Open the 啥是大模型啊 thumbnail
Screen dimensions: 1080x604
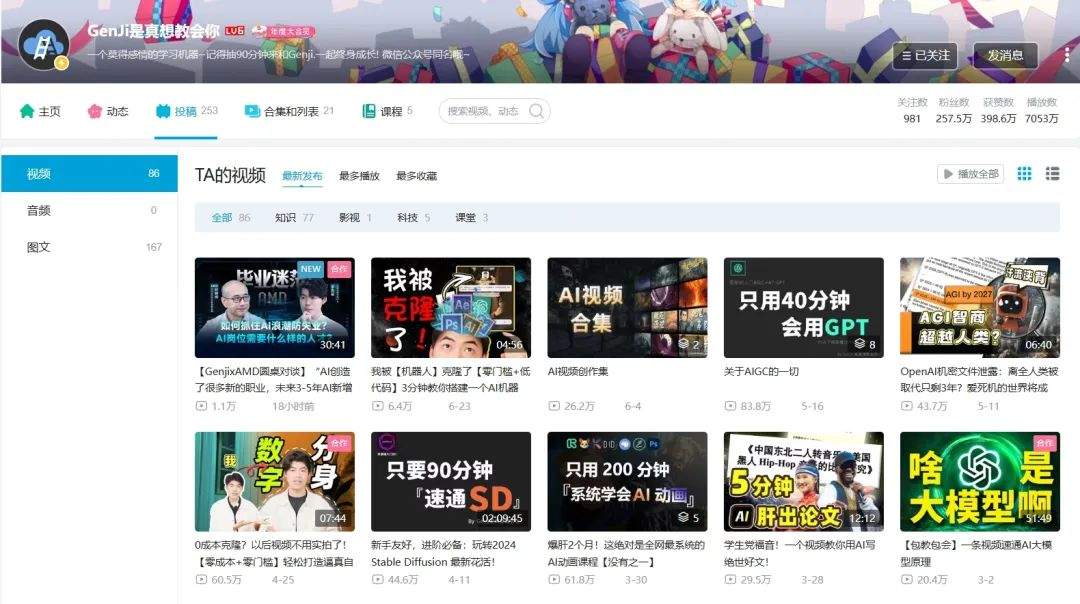(979, 481)
